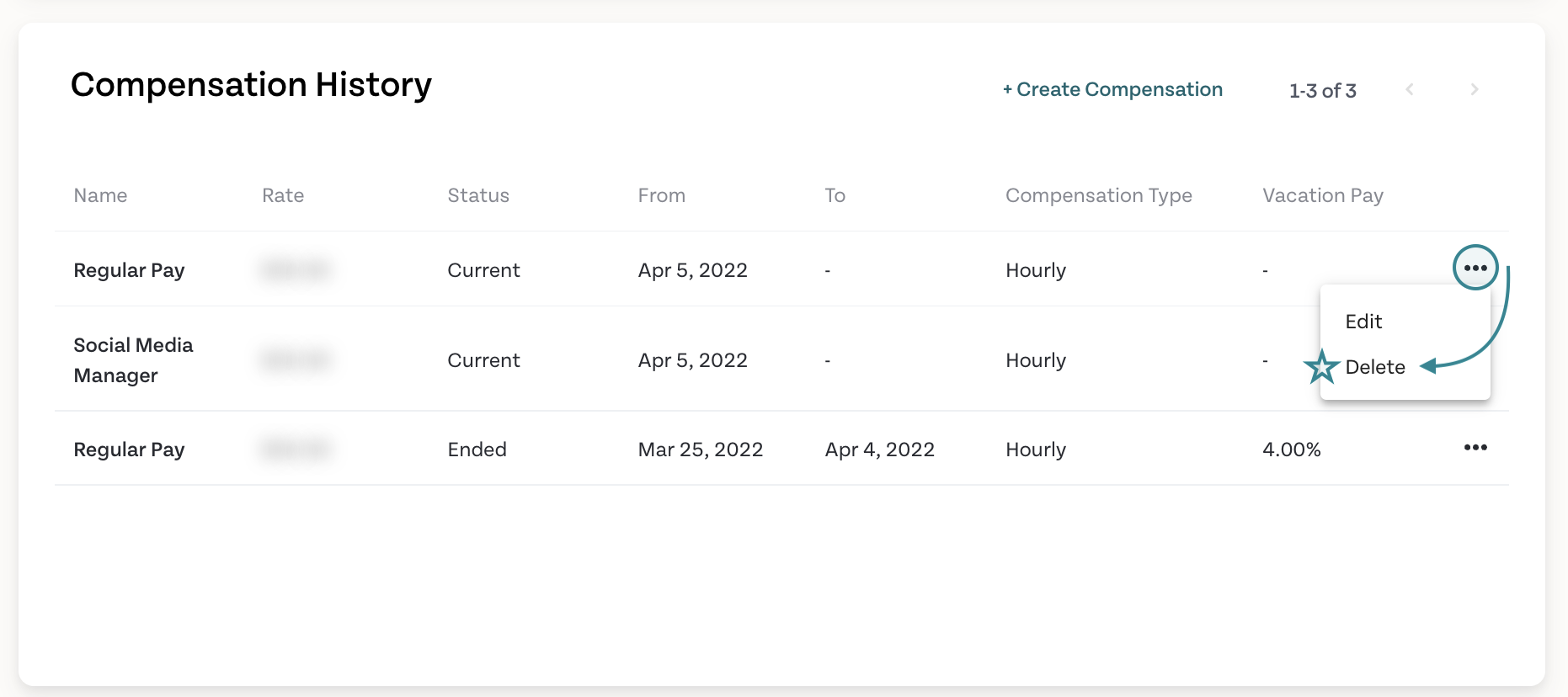Open the three-dot menu for ended Regular Pay

click(x=1475, y=448)
